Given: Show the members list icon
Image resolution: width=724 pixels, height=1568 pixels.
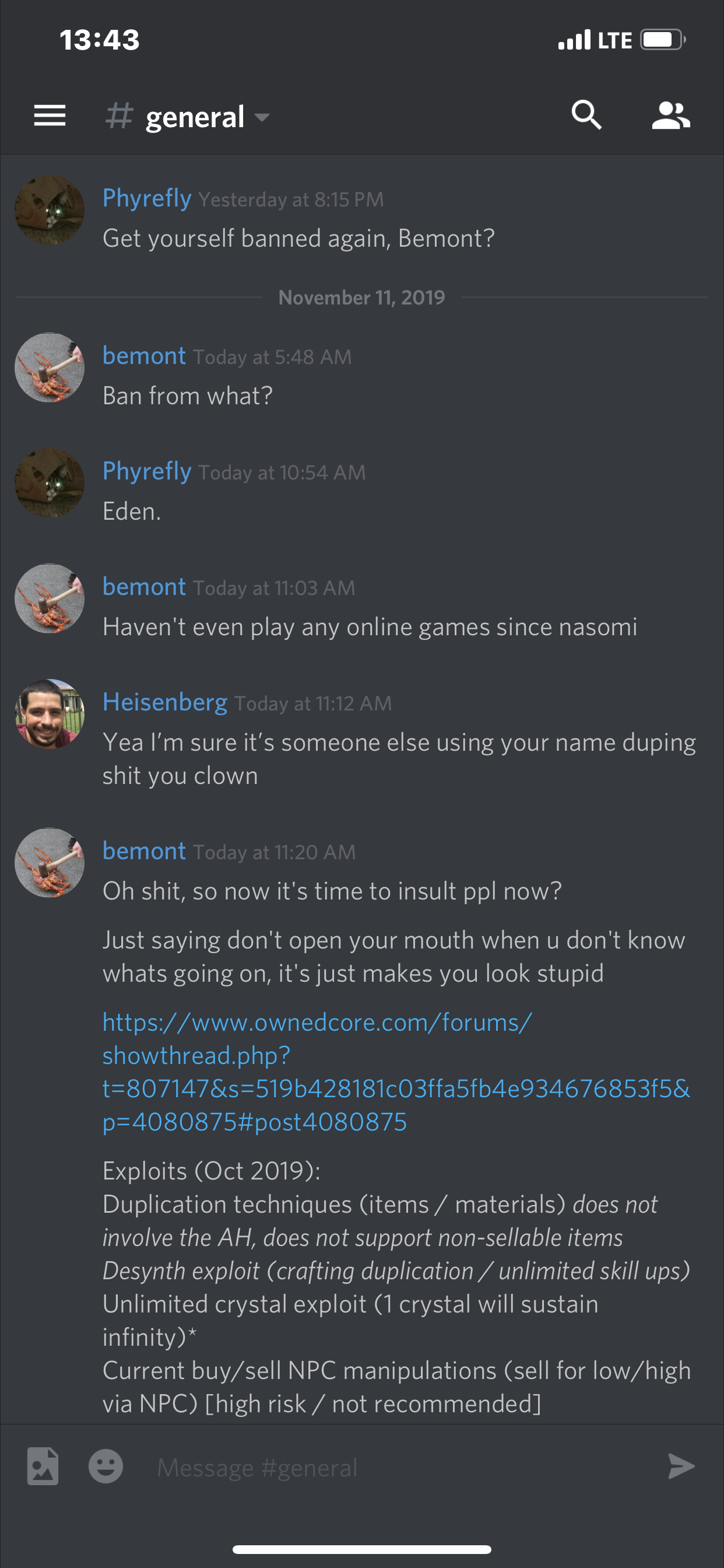Looking at the screenshot, I should pyautogui.click(x=670, y=115).
